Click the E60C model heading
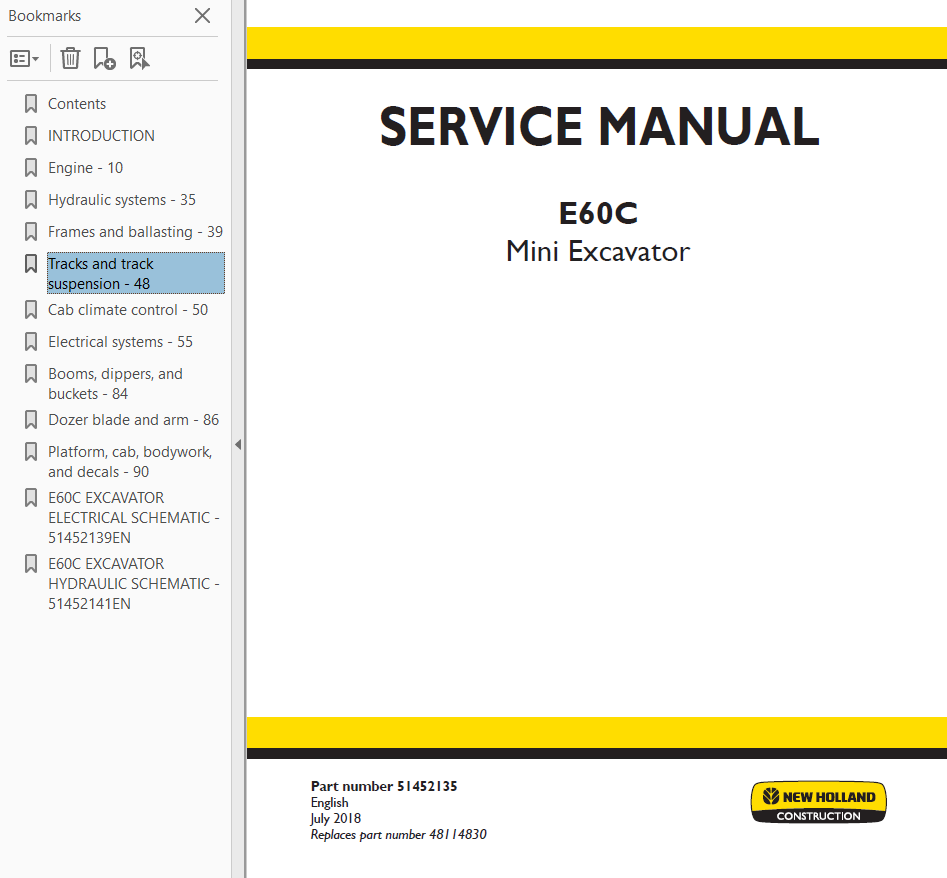Viewport: 947px width, 878px height. pyautogui.click(x=598, y=213)
